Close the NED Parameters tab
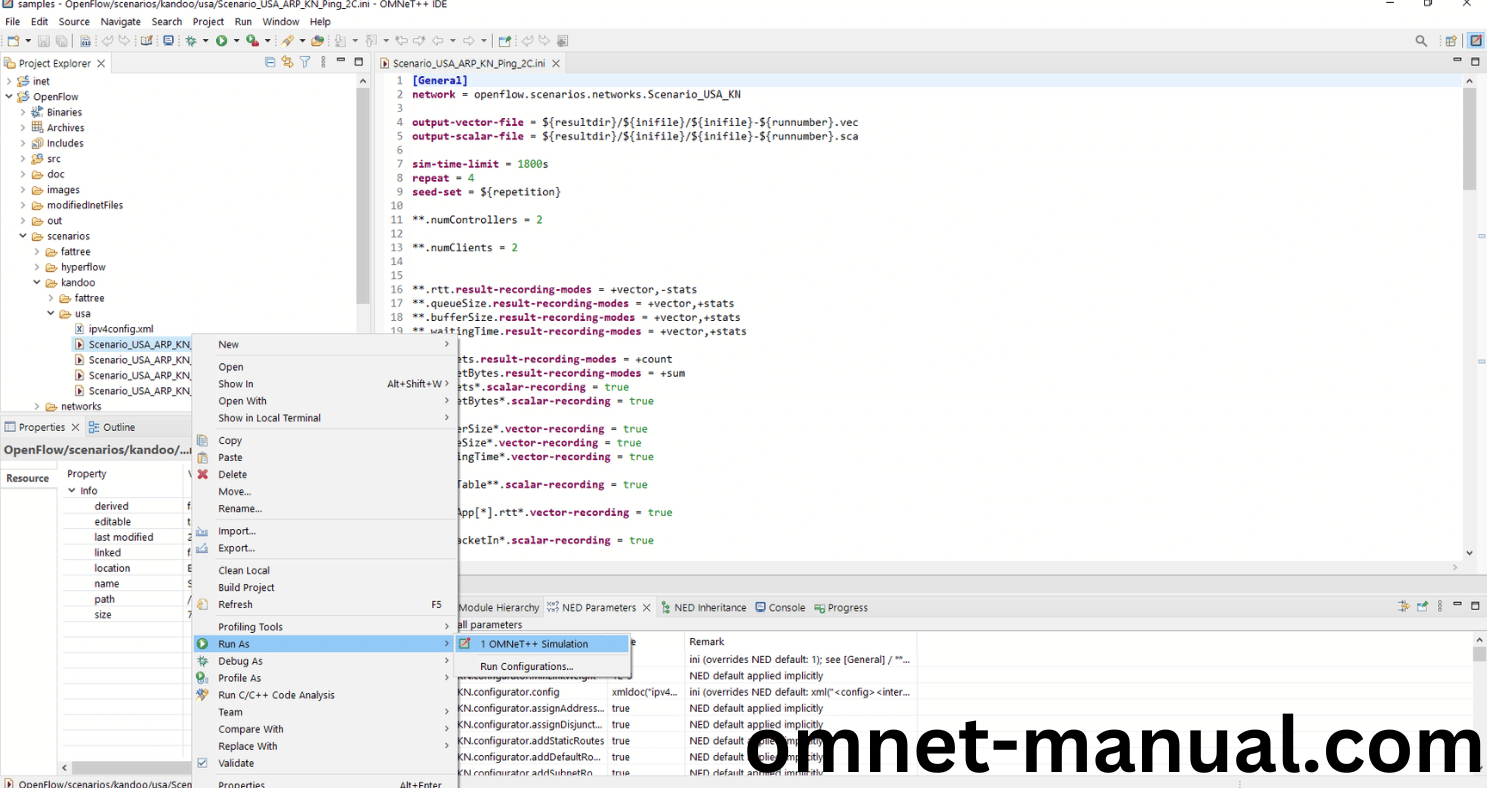The width and height of the screenshot is (1487, 788). tap(646, 607)
